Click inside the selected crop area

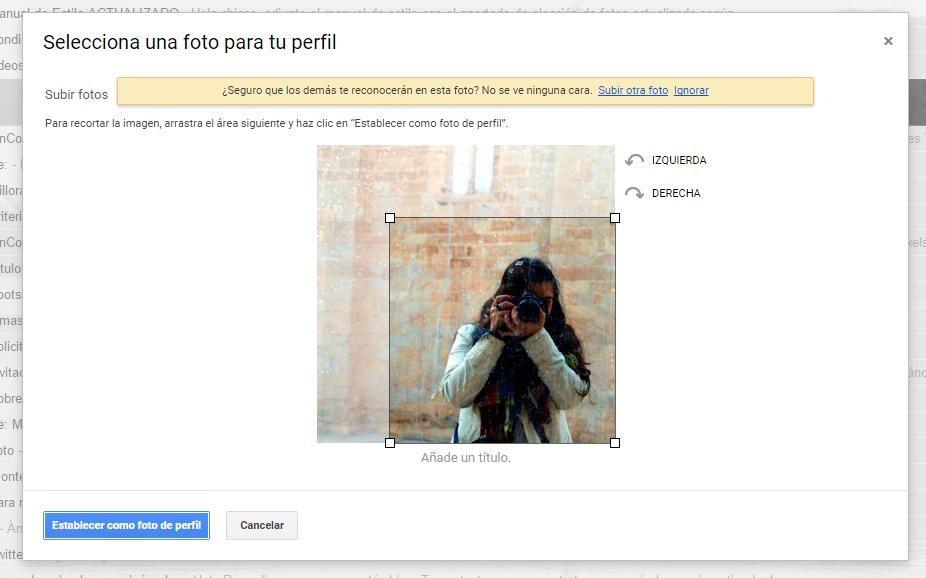pos(502,330)
